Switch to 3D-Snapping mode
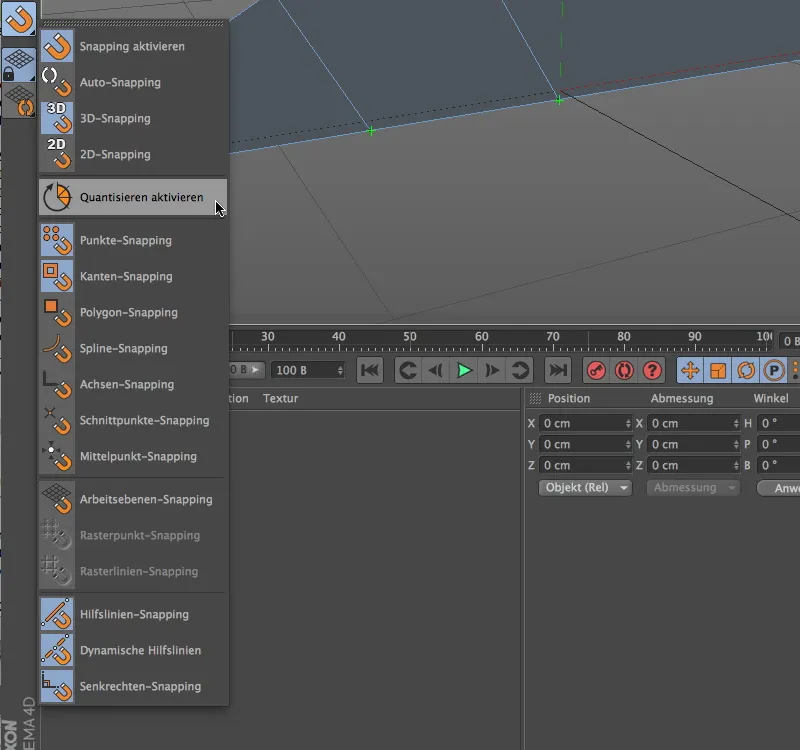This screenshot has height=750, width=800. coord(133,118)
